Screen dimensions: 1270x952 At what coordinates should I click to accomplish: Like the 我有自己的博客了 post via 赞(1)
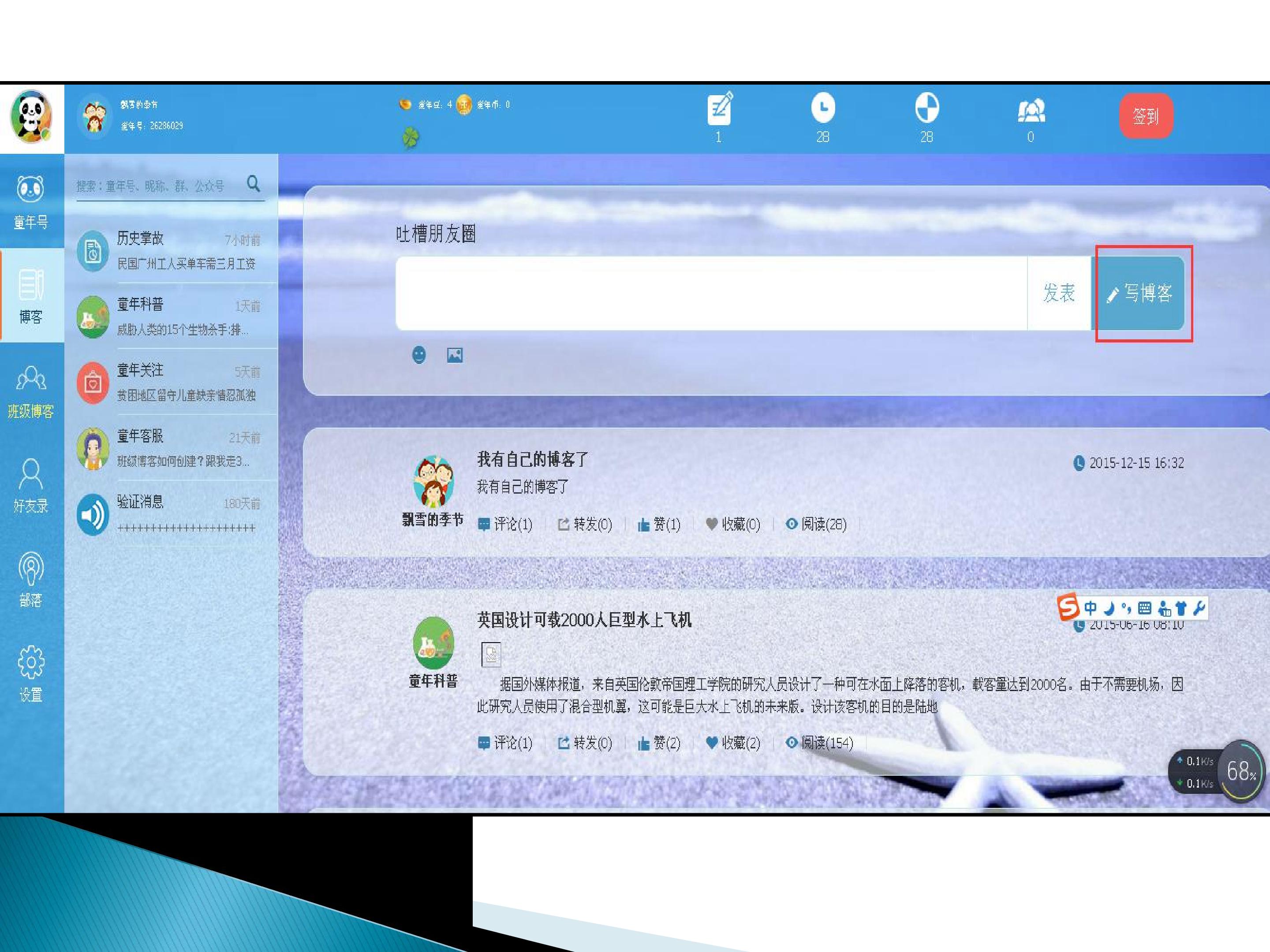tap(659, 524)
